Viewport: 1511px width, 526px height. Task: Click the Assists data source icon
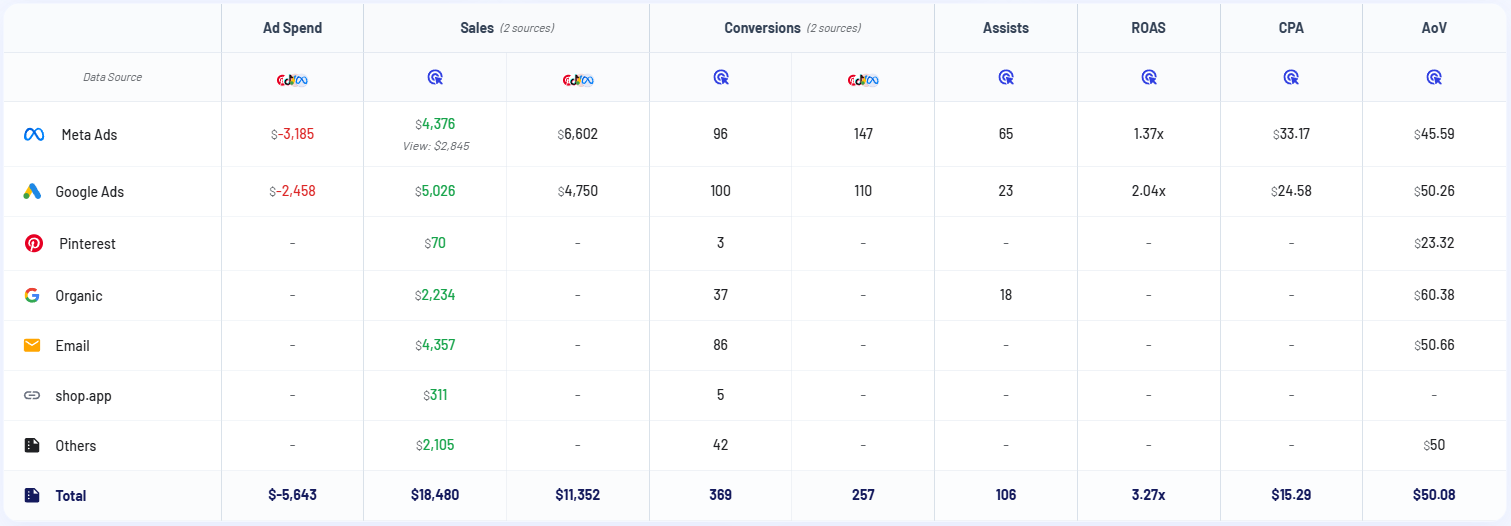click(1006, 77)
